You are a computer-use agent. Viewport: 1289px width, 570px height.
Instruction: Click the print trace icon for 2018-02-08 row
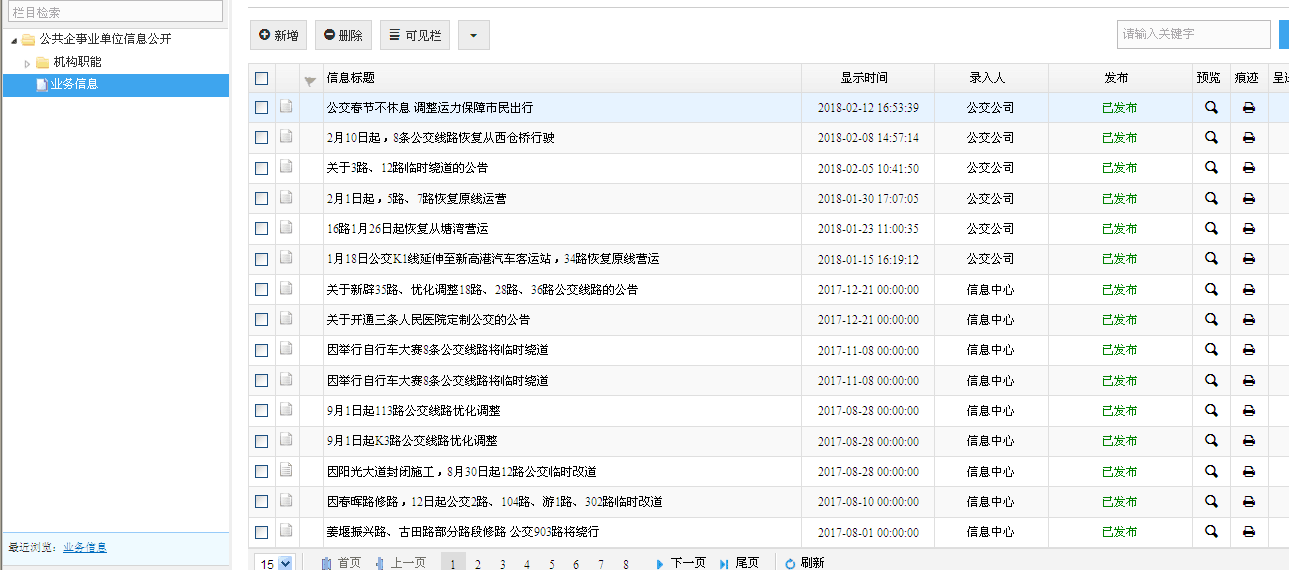(1248, 138)
